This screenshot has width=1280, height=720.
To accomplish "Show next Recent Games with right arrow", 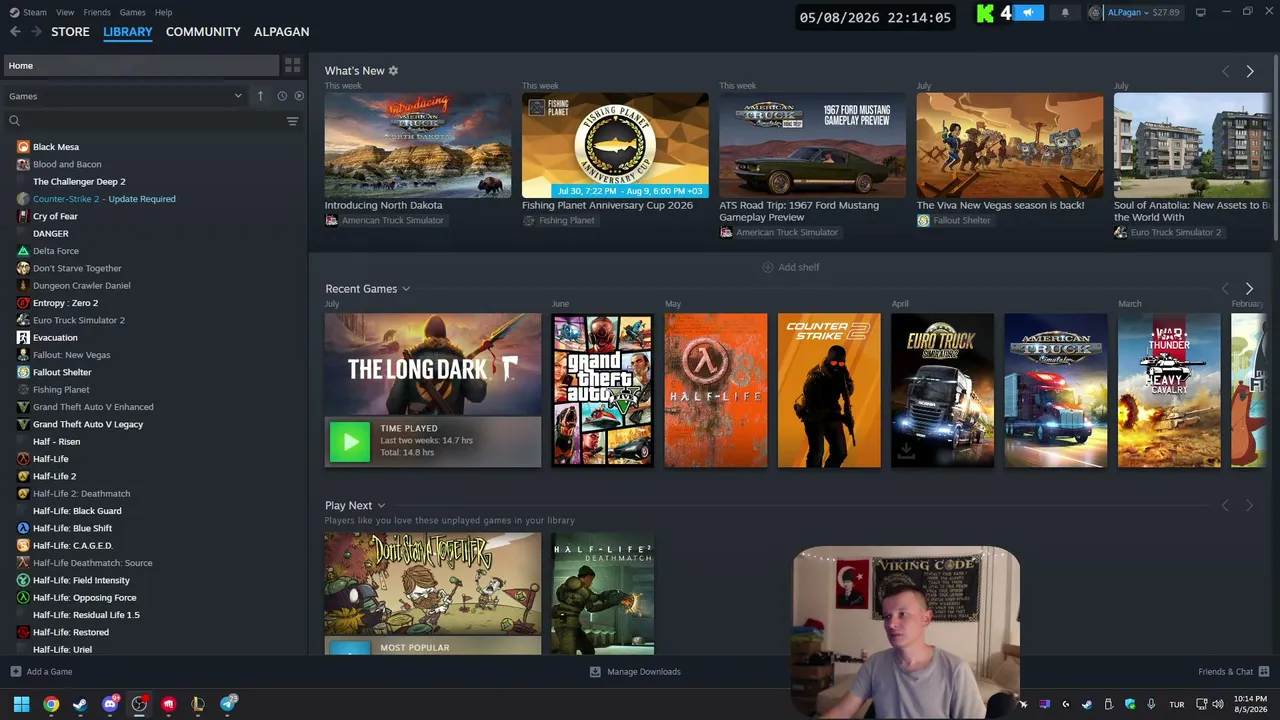I will click(1249, 289).
